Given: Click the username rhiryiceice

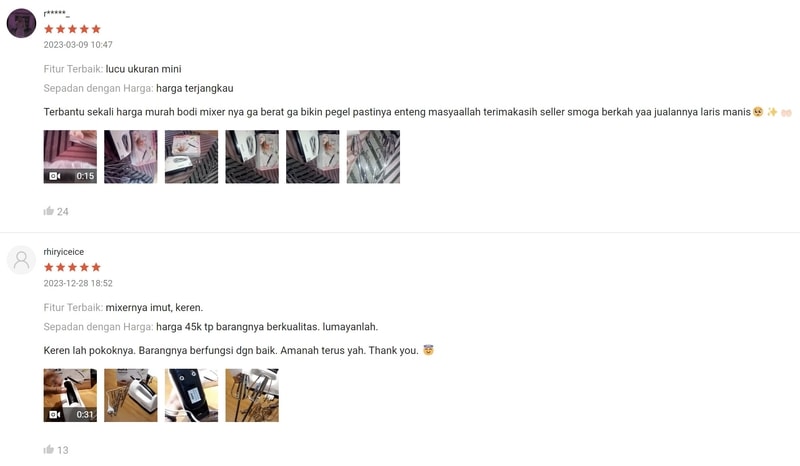Looking at the screenshot, I should click(64, 252).
